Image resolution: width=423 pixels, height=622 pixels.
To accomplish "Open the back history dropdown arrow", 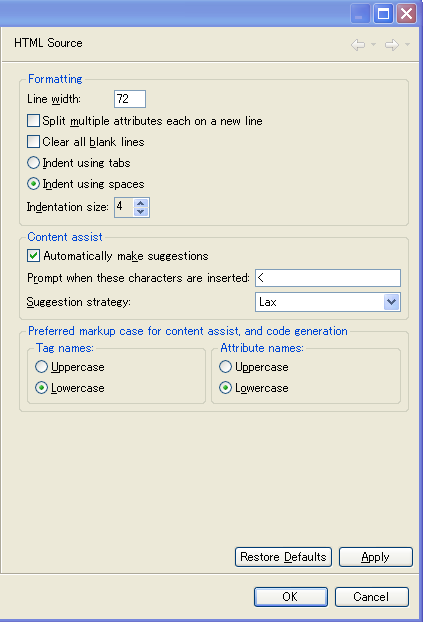I will 373,44.
